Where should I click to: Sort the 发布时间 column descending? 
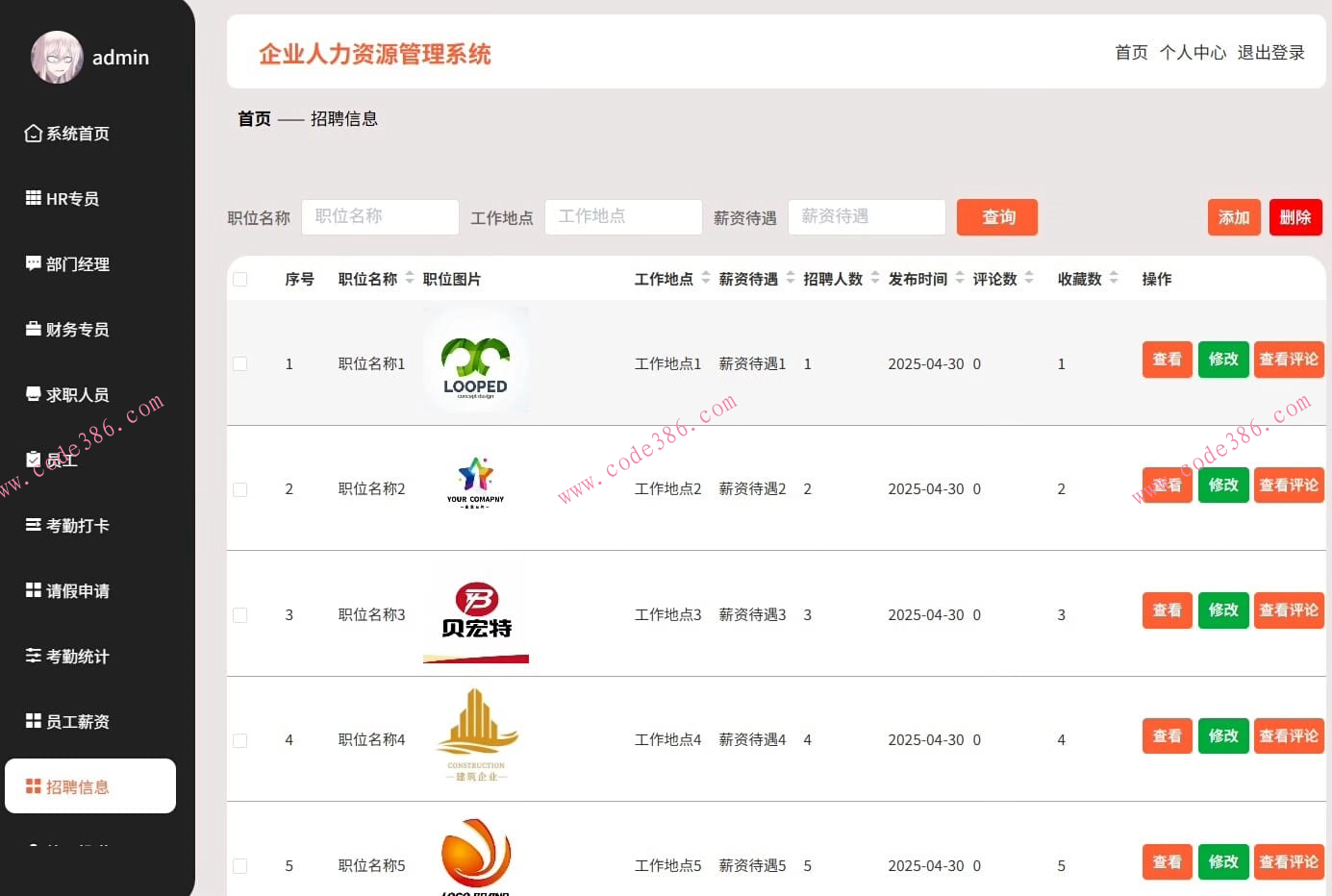pos(959,283)
